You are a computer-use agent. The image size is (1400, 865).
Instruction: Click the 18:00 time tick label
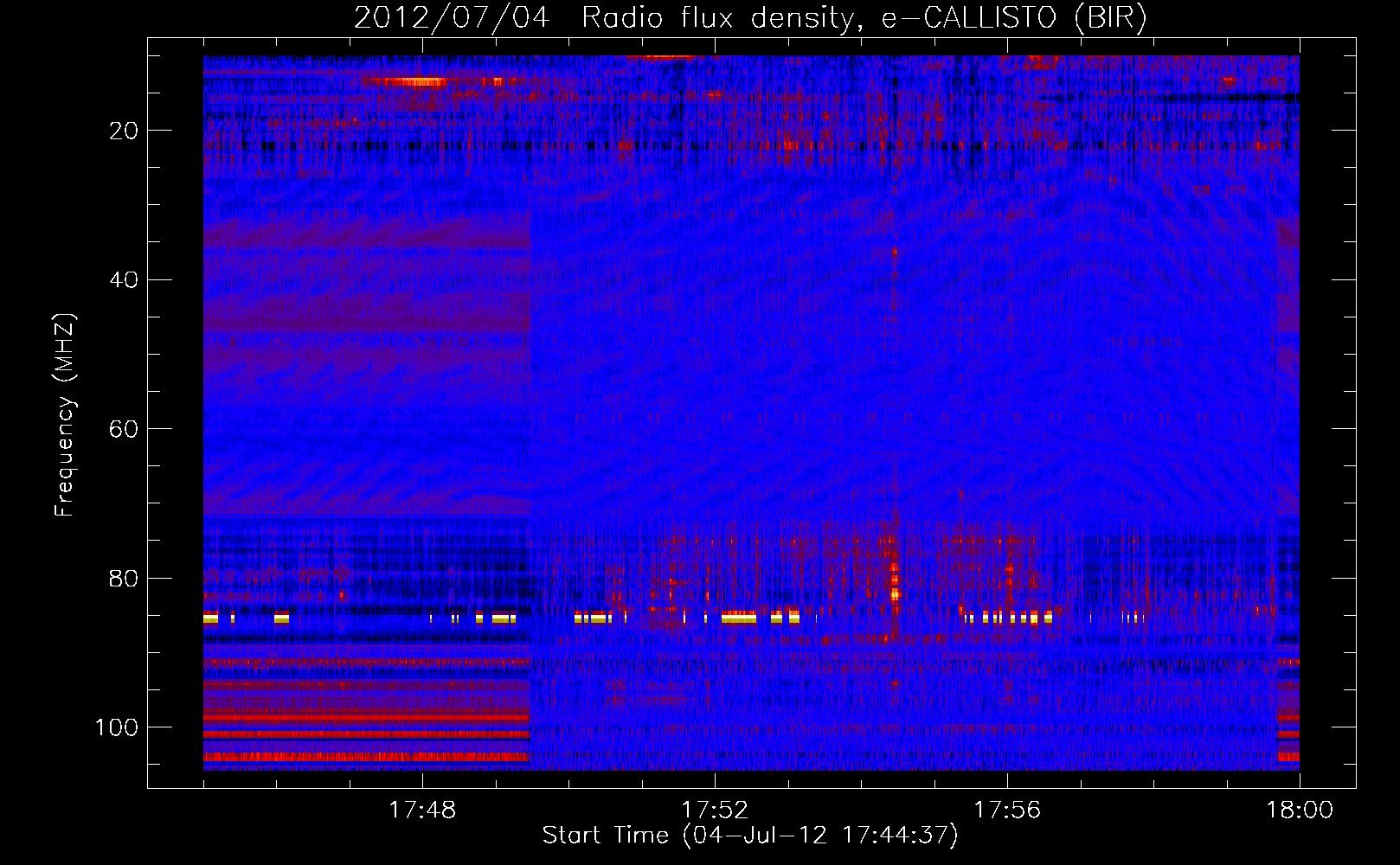click(x=1300, y=811)
